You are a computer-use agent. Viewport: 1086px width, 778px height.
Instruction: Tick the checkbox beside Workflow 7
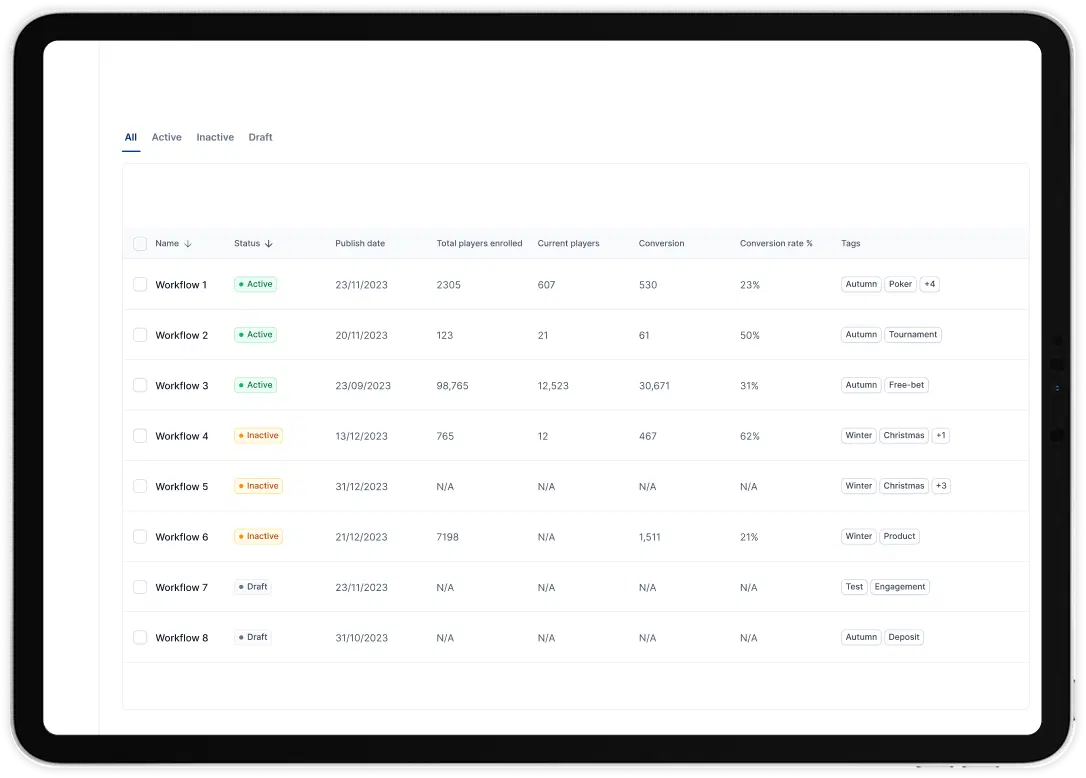point(140,587)
